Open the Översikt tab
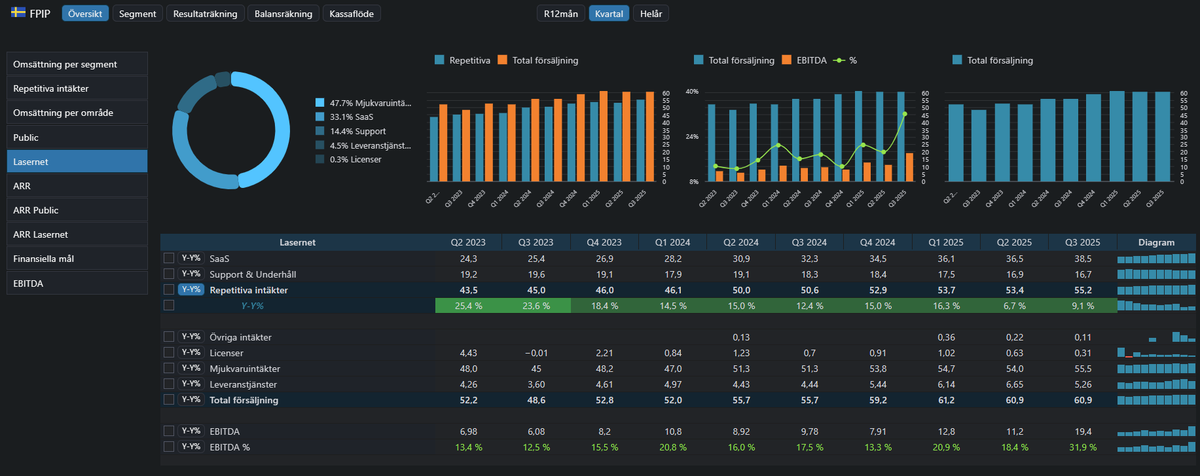1200x476 pixels. pos(83,14)
